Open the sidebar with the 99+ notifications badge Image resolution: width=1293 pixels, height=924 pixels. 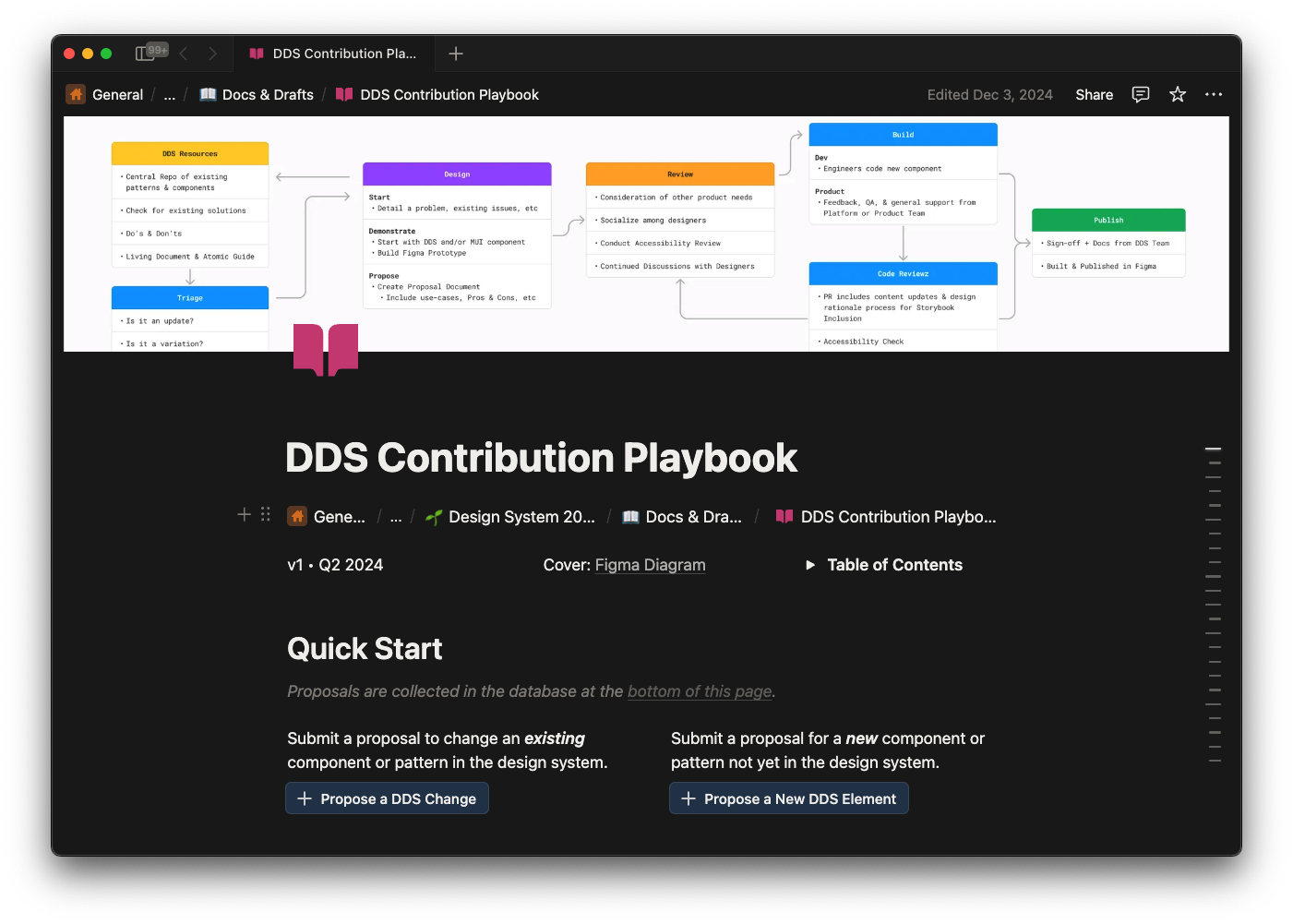click(x=148, y=54)
